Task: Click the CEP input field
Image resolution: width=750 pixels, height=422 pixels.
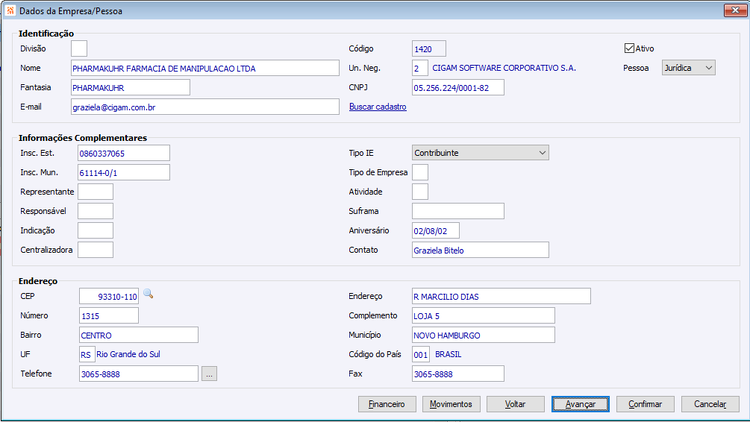Action: click(x=109, y=296)
